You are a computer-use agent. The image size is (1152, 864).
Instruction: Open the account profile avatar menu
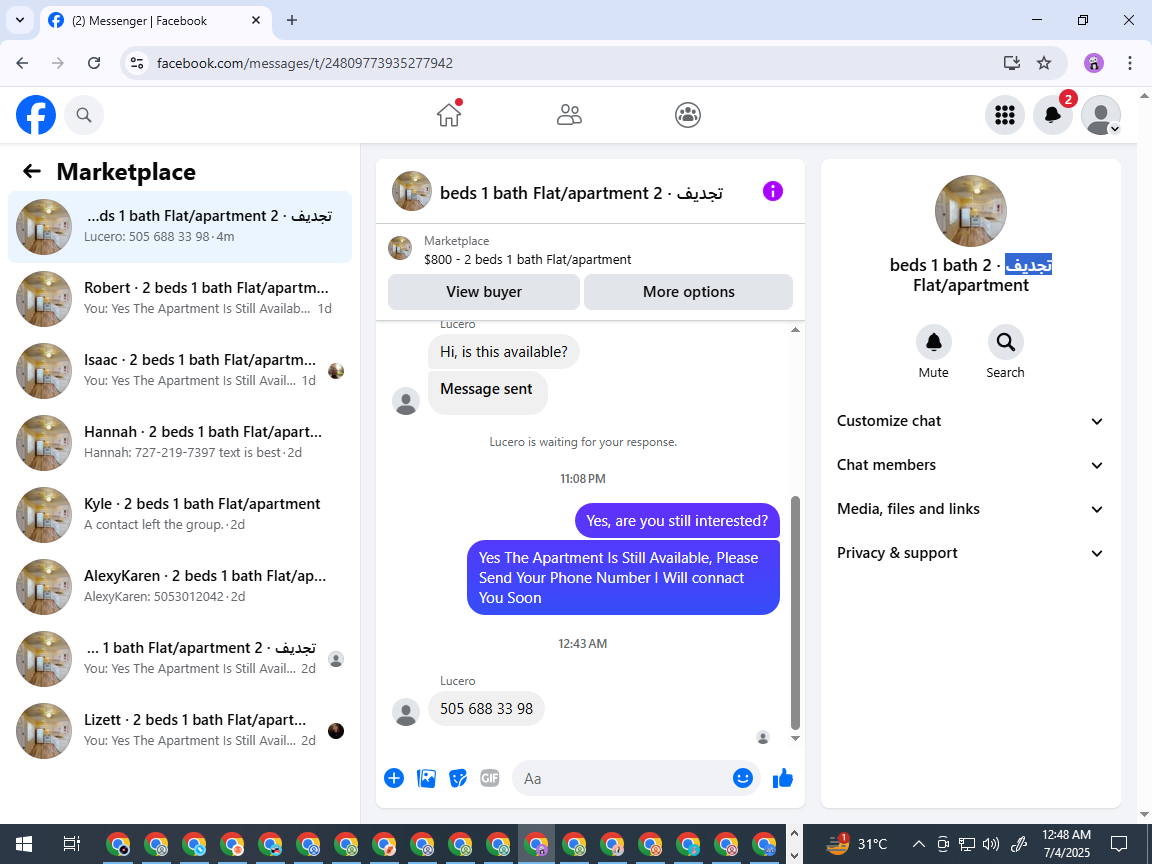1101,115
